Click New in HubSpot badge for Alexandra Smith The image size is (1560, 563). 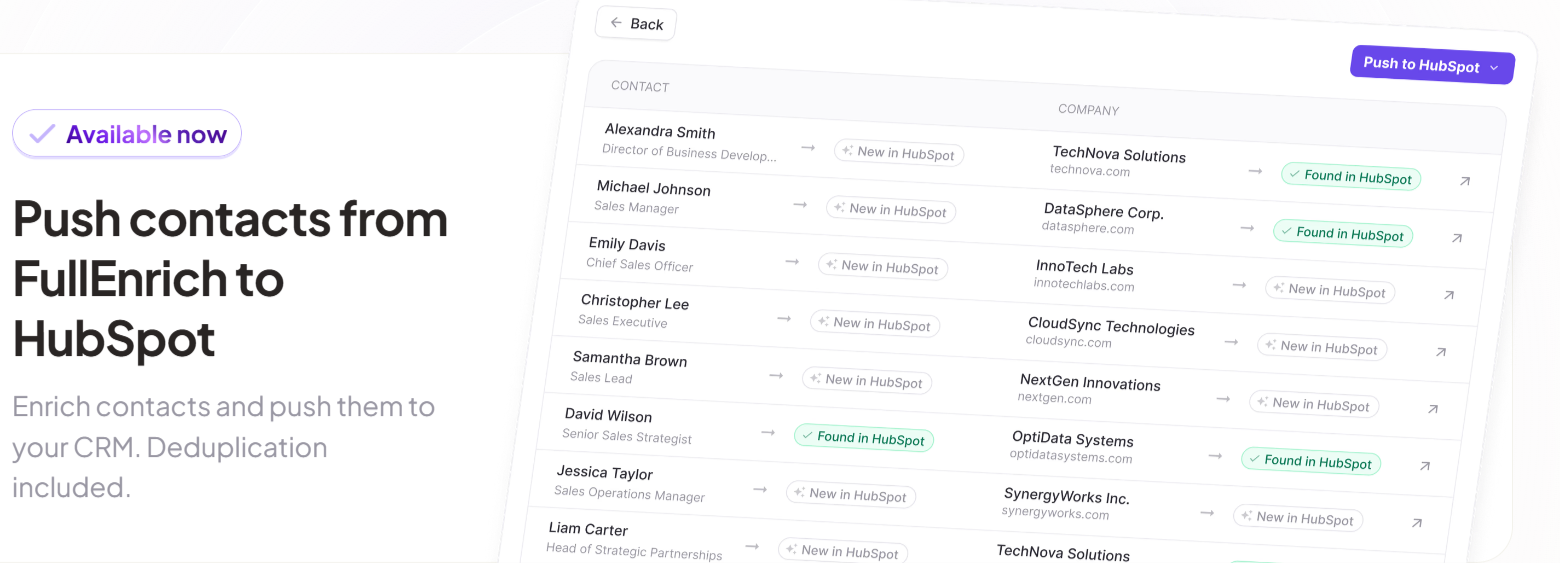899,153
